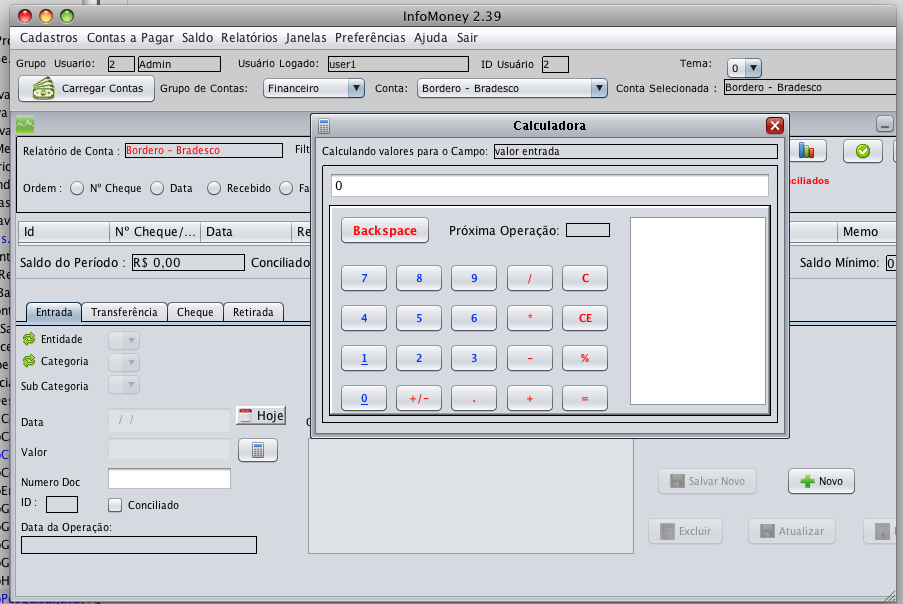The height and width of the screenshot is (604, 903).
Task: Click the calculator display field
Action: click(549, 185)
